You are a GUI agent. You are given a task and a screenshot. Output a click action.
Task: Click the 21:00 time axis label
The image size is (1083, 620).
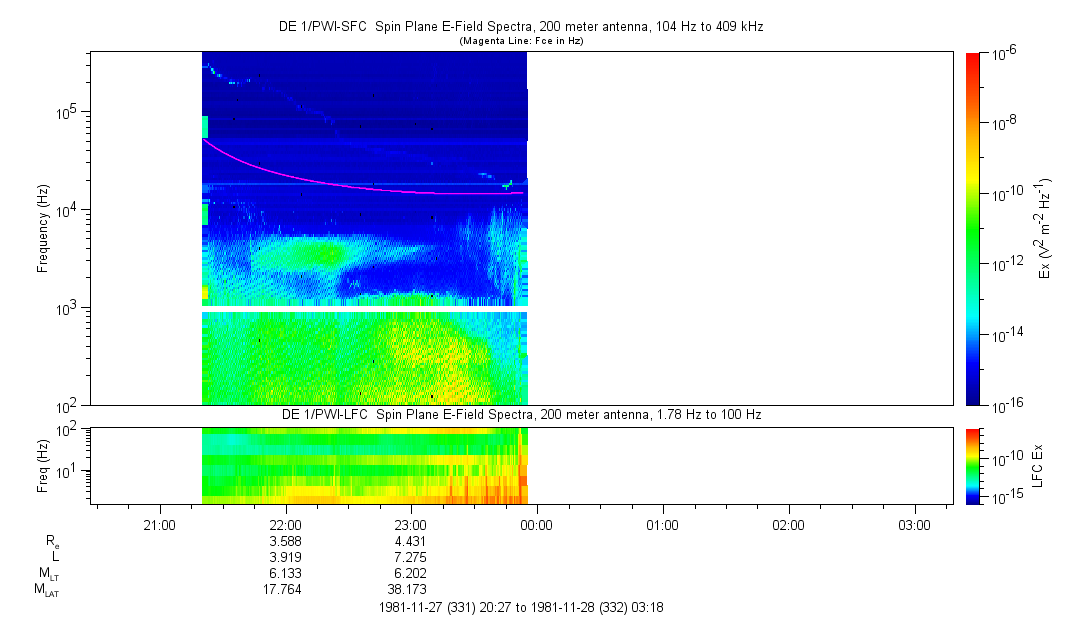point(159,525)
